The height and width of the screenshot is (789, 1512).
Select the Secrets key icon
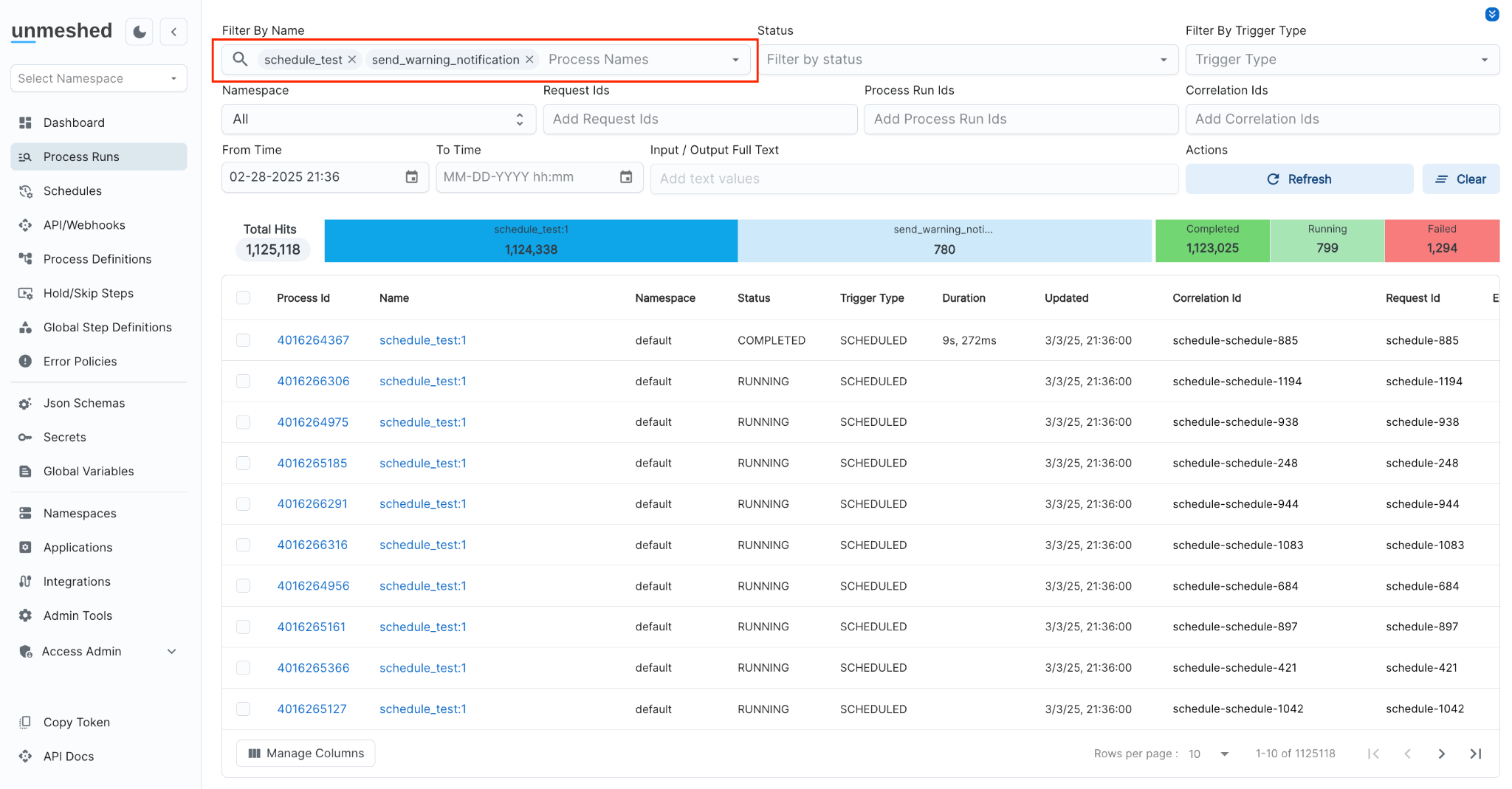25,437
